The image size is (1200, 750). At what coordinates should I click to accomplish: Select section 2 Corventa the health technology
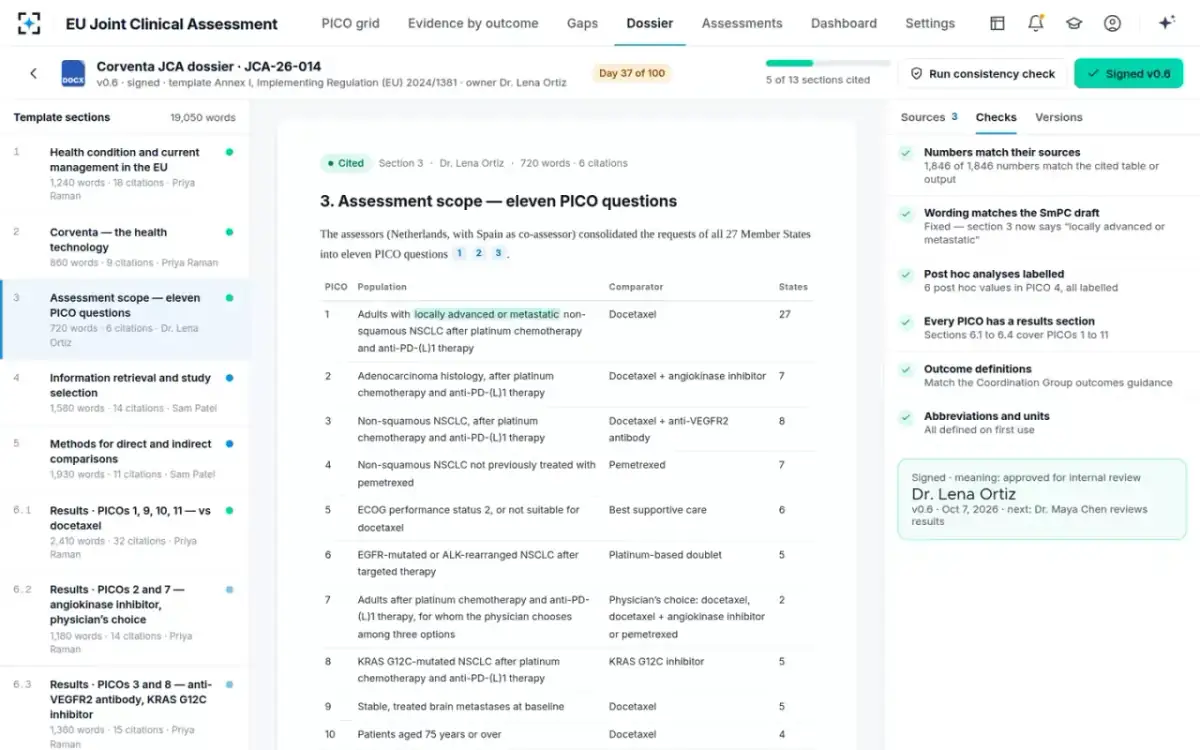(125, 247)
